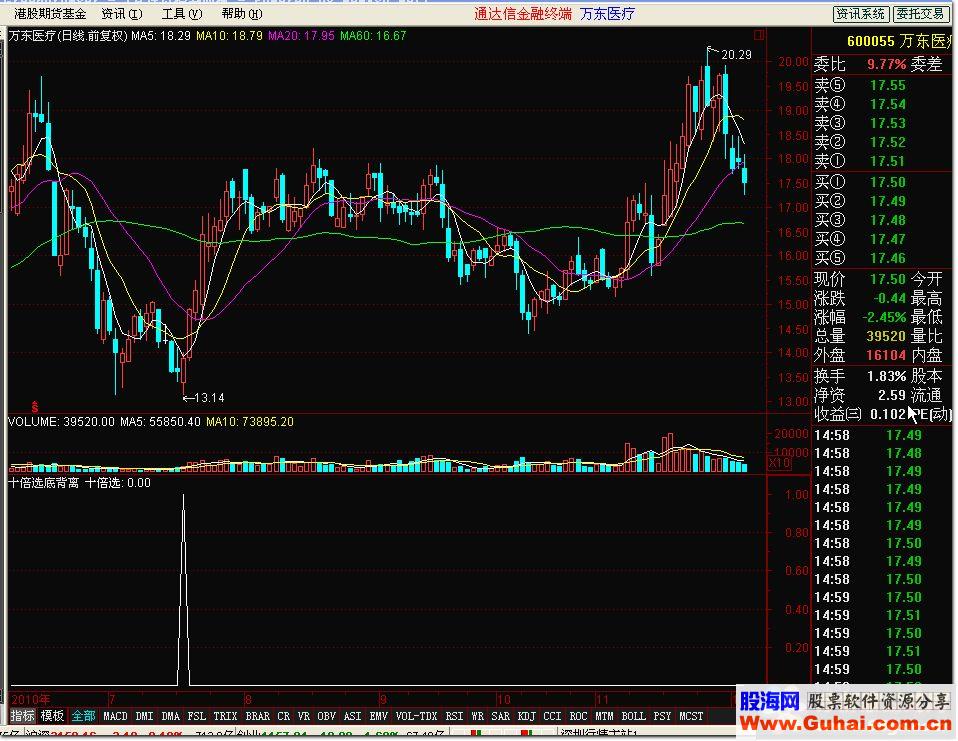Click the 买③ 17.48 bid row
The height and width of the screenshot is (741, 958).
pos(860,220)
